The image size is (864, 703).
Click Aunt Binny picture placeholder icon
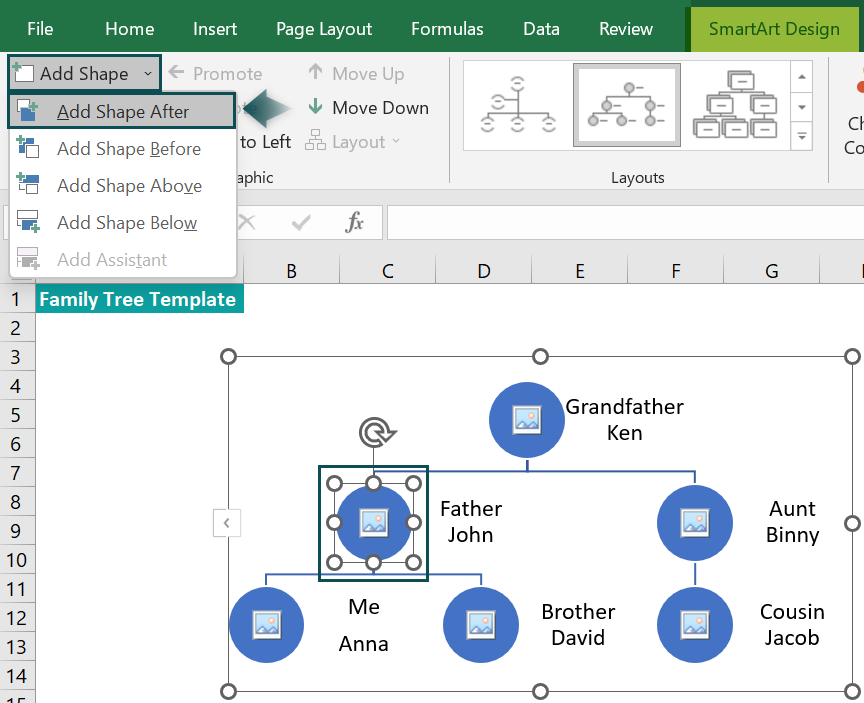(x=695, y=523)
